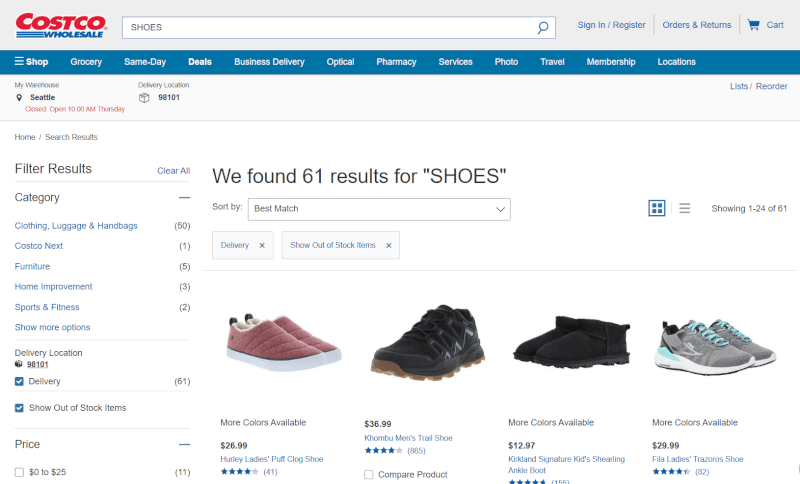Open the Membership menu item
Screen dimensions: 800x484
(x=611, y=62)
